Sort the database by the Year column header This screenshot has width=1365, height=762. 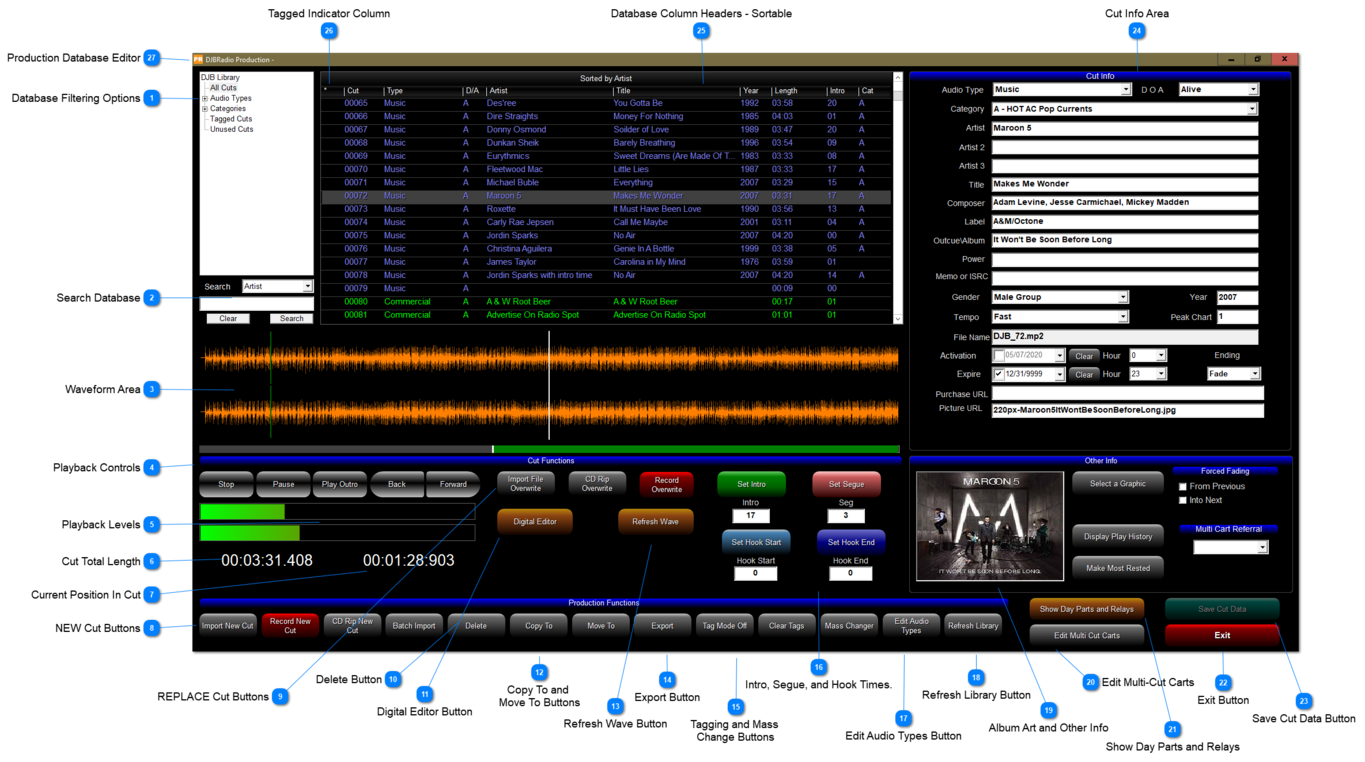coord(755,91)
